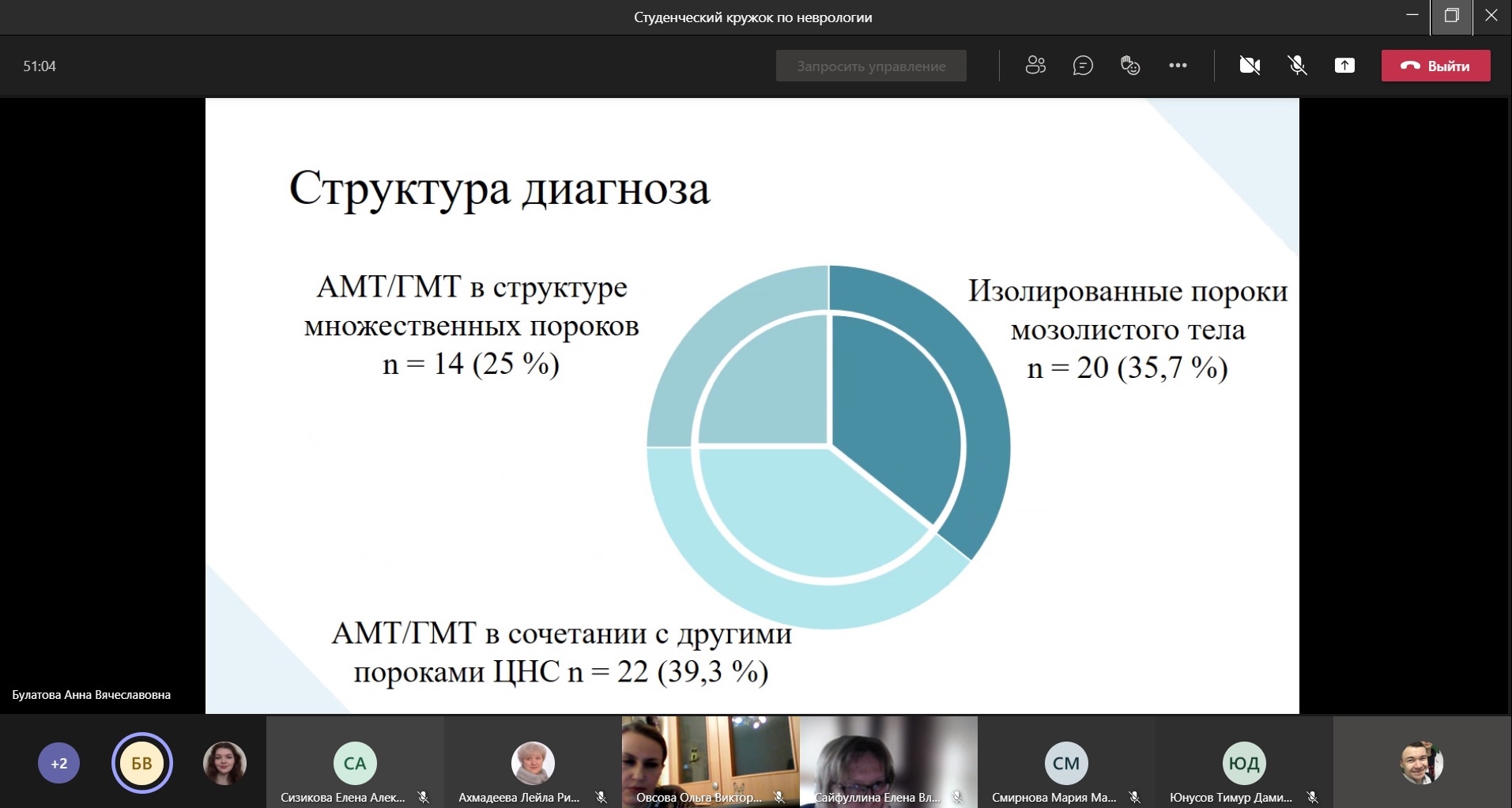Toggle the camera on or off
This screenshot has height=808, width=1512.
(1250, 66)
